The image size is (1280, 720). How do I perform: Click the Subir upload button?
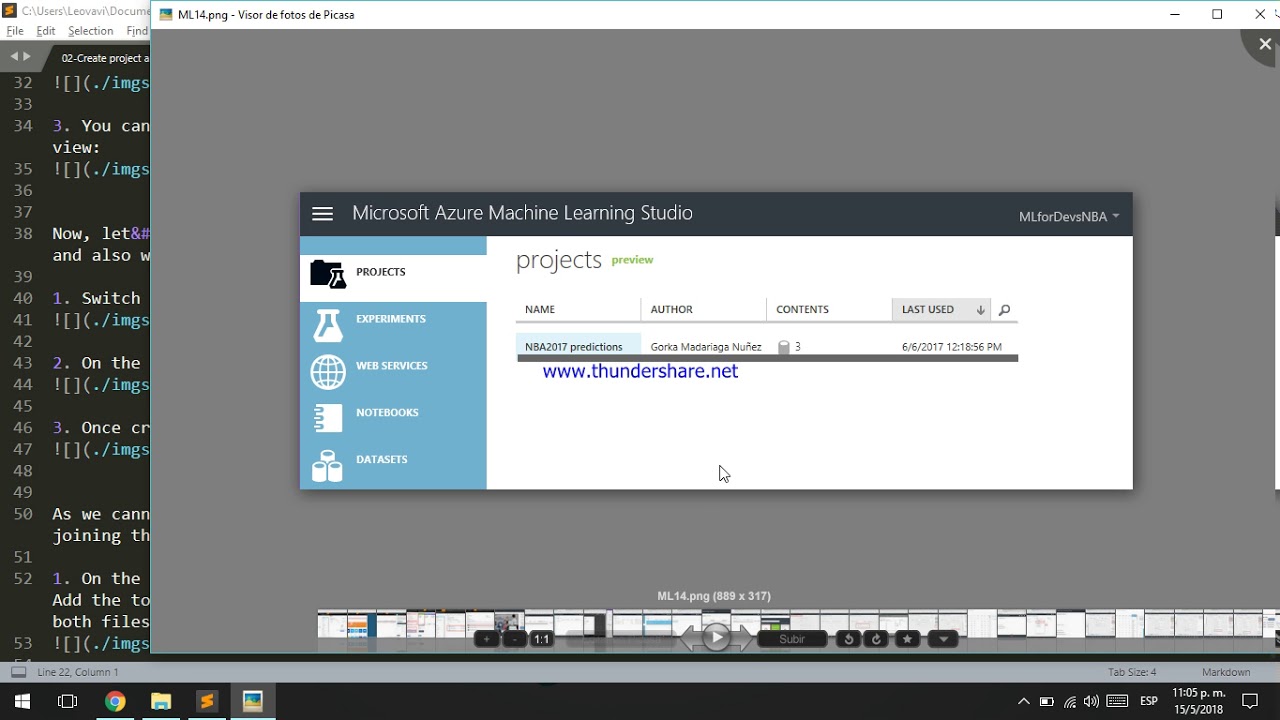[x=792, y=639]
